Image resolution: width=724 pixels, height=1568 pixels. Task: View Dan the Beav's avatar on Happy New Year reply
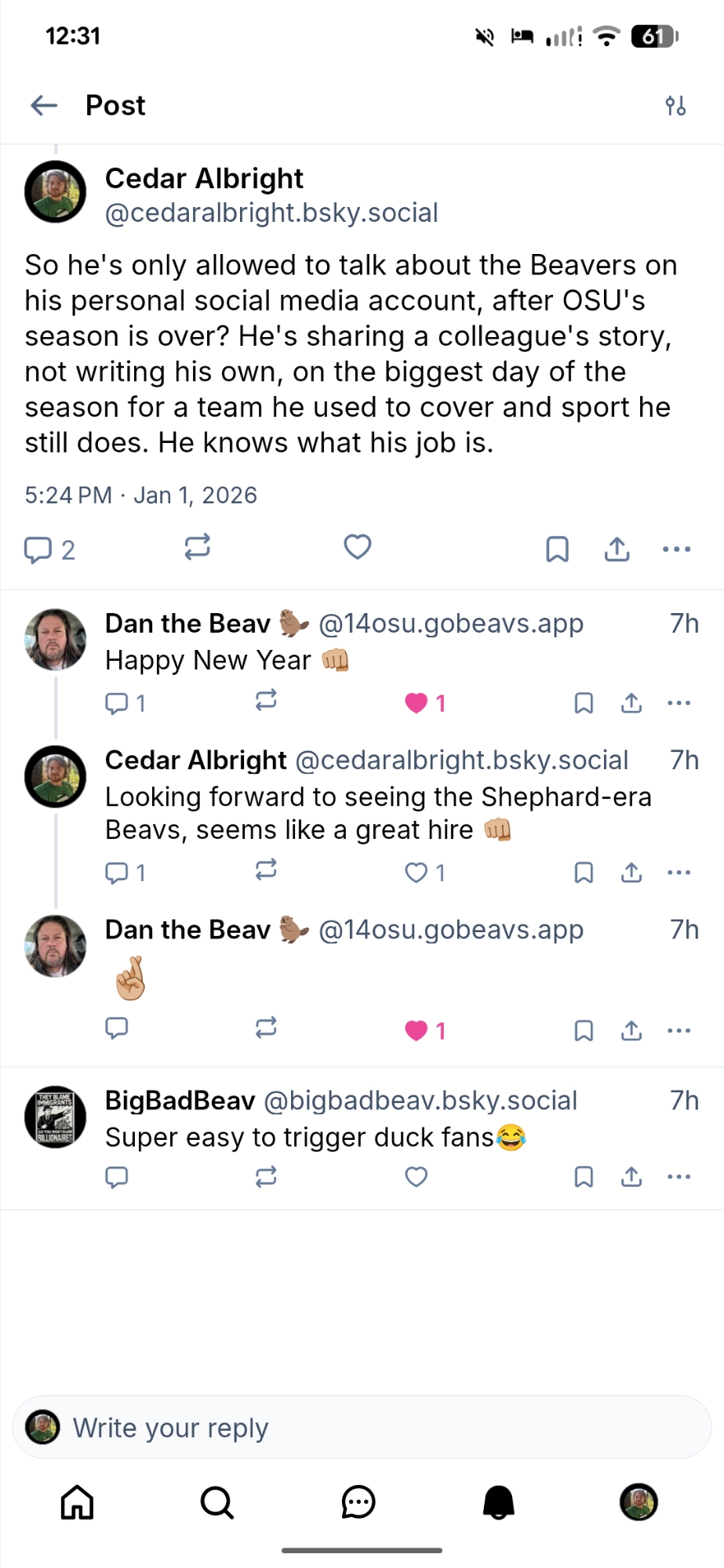coord(56,640)
